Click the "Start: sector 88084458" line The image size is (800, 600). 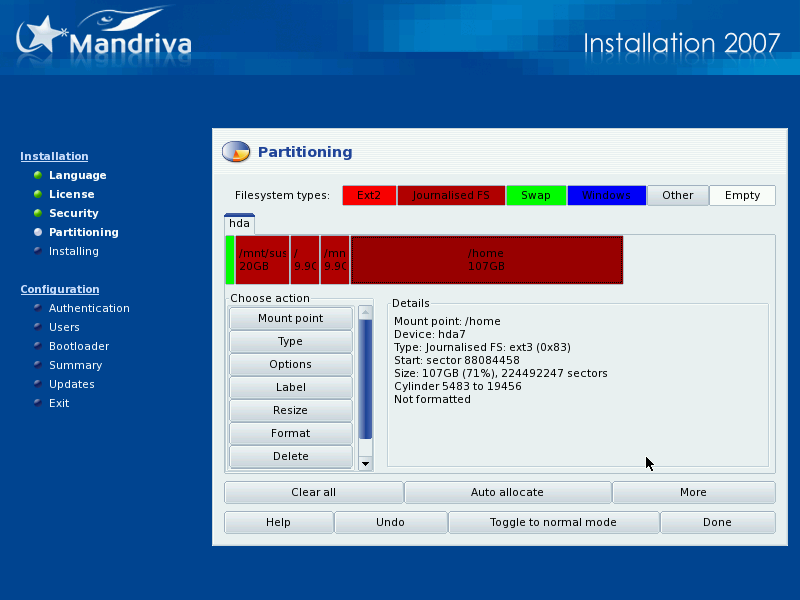click(457, 360)
